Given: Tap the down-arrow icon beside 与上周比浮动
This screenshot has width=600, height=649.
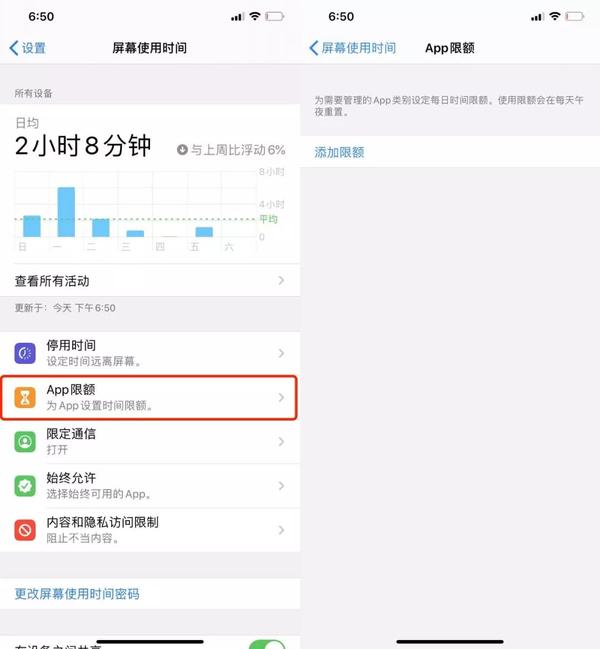Looking at the screenshot, I should point(182,150).
